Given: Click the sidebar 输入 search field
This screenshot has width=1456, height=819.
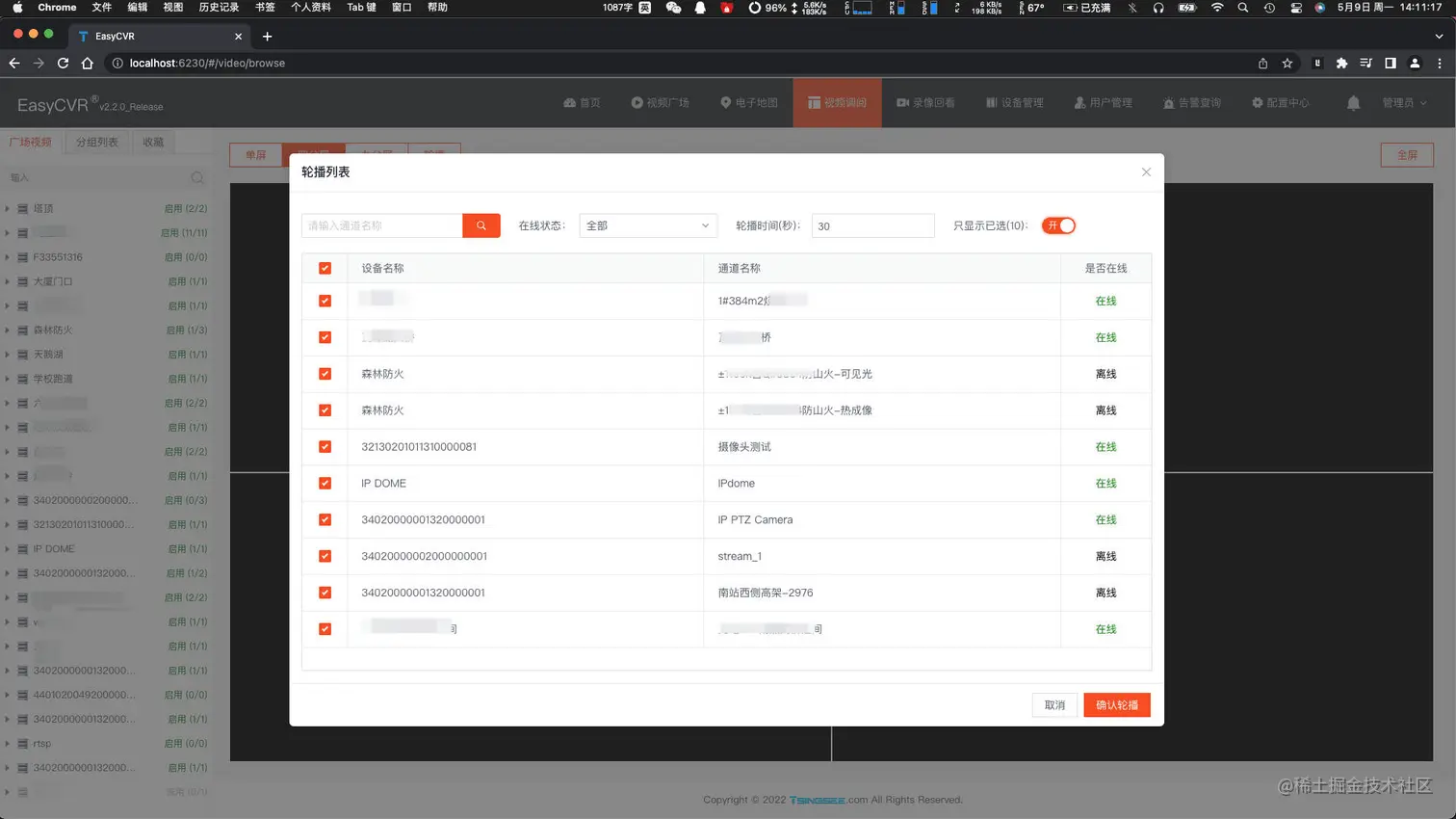Looking at the screenshot, I should [96, 178].
